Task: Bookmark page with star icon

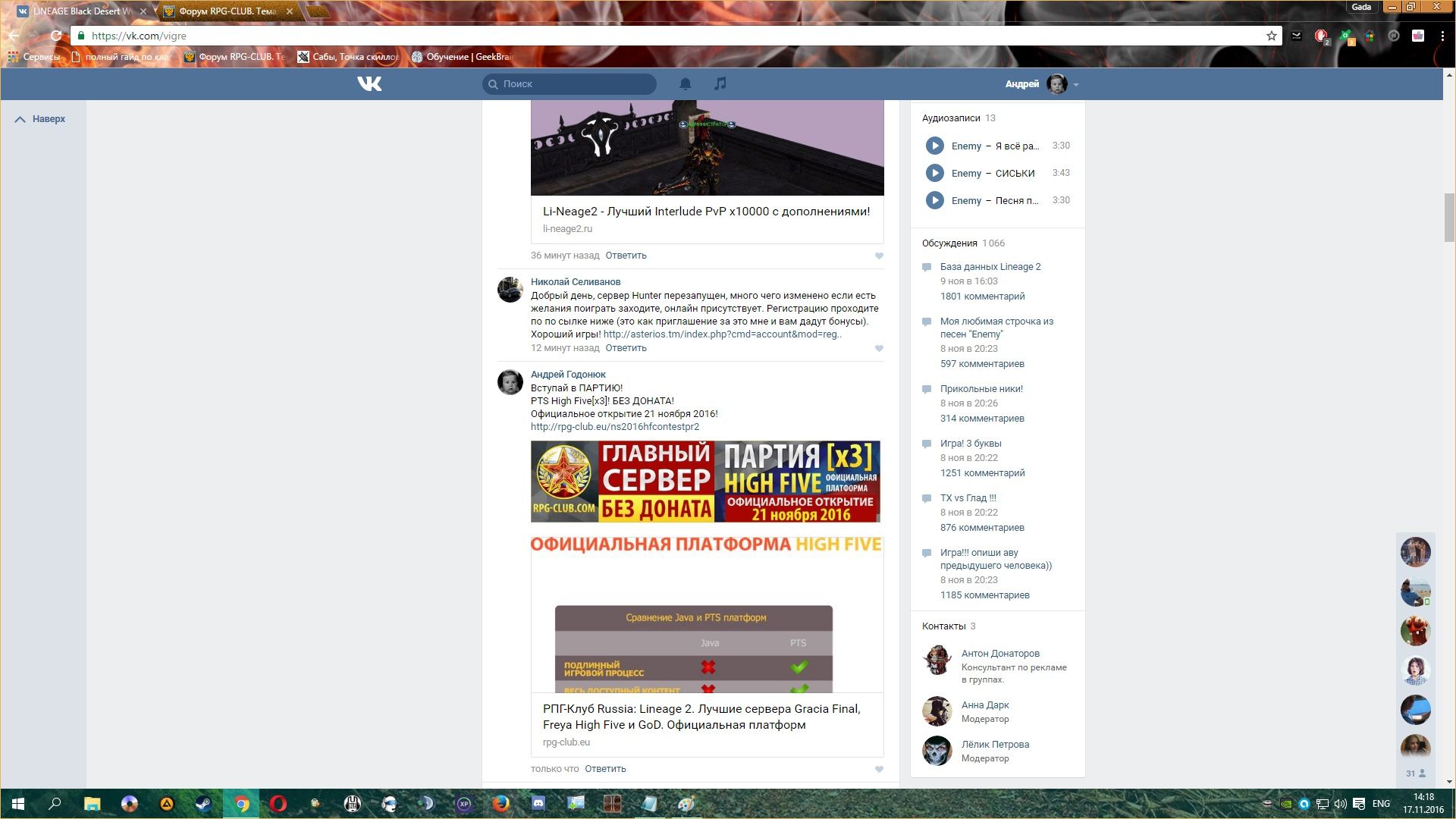Action: tap(1271, 36)
